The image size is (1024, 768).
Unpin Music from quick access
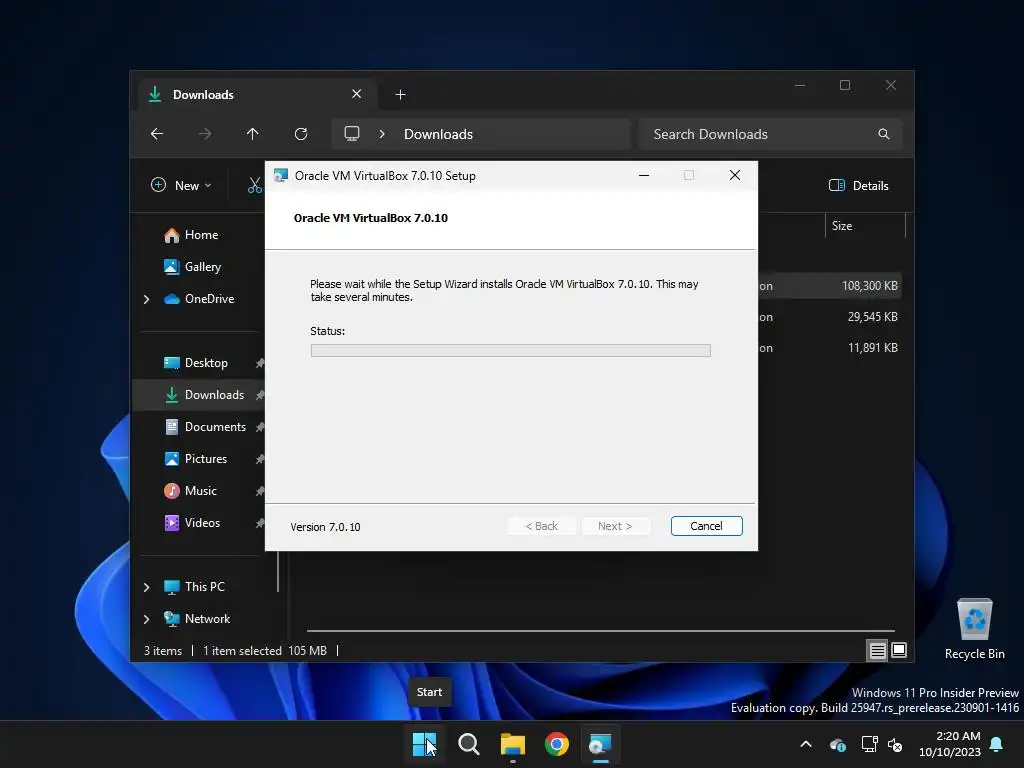coord(260,491)
